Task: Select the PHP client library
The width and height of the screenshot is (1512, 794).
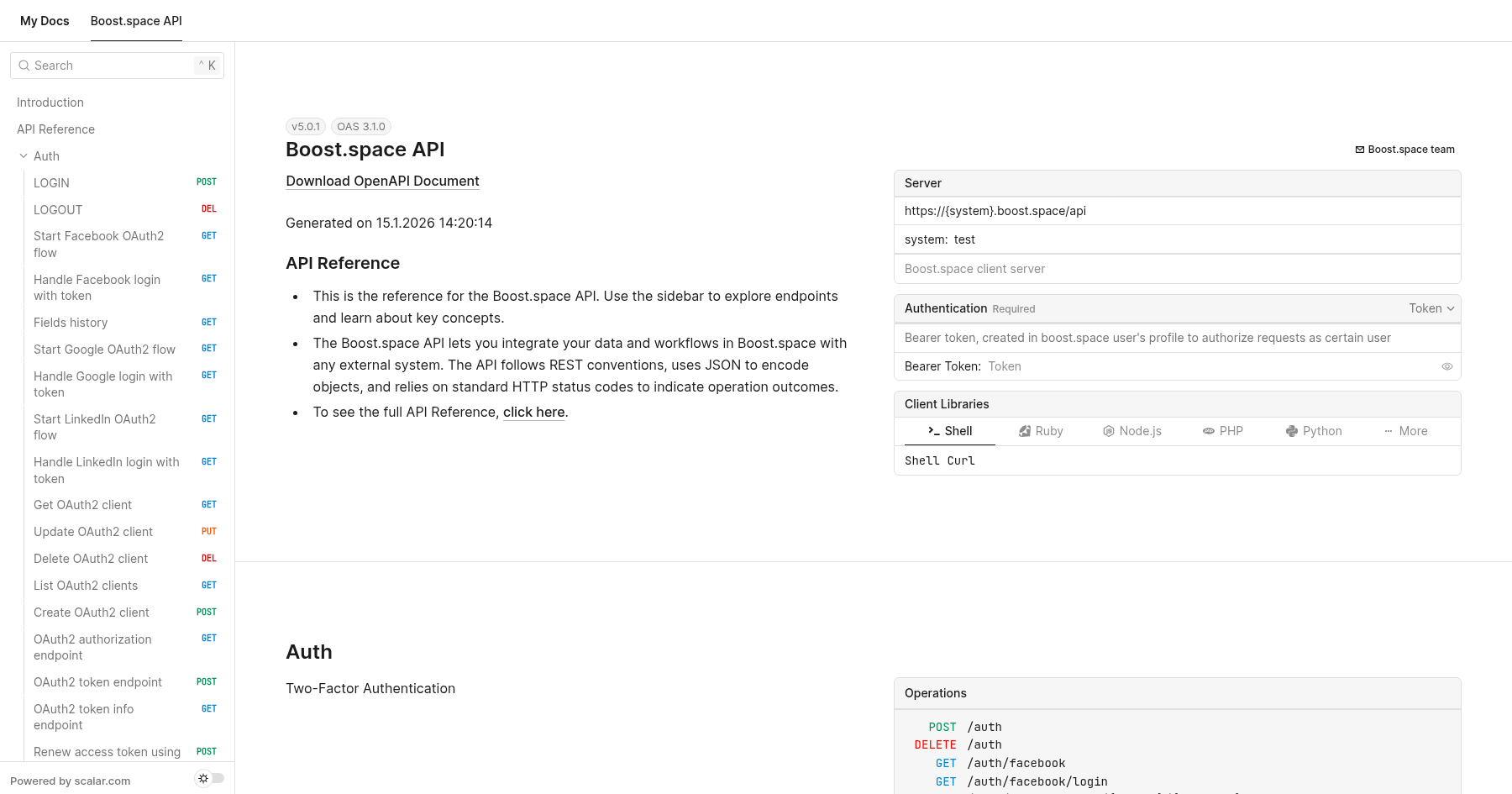Action: [x=1222, y=431]
